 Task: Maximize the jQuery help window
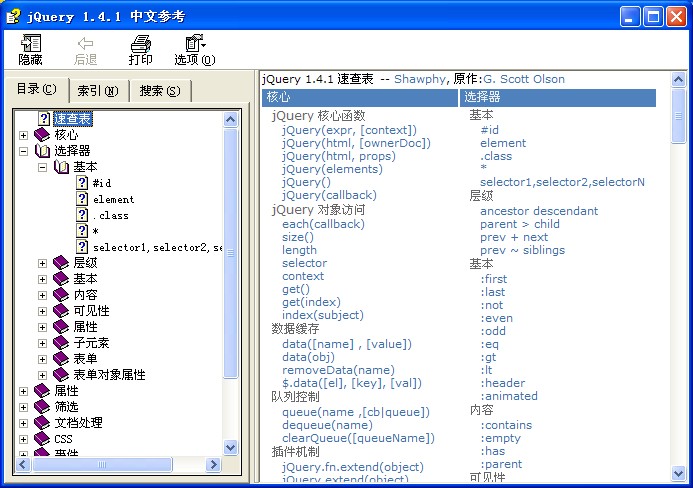coord(653,17)
